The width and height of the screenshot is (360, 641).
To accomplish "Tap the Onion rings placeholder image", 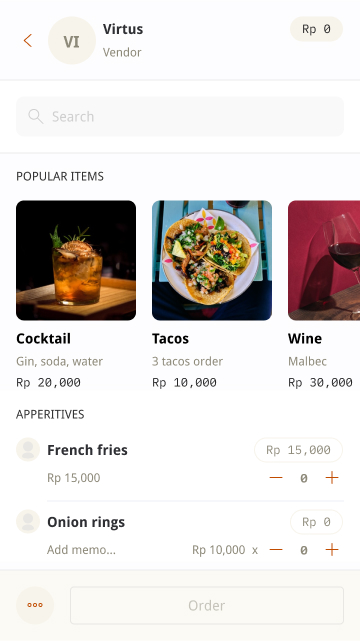I will [28, 522].
